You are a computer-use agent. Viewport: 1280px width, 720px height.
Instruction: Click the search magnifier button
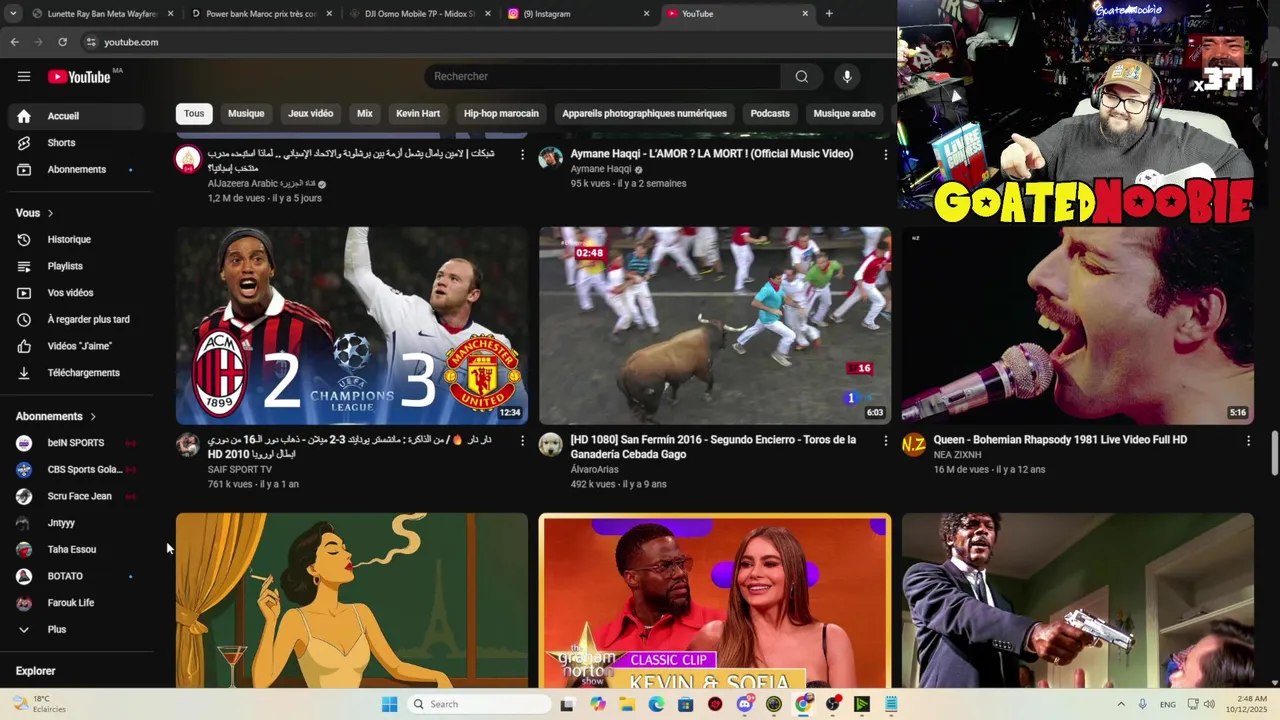tap(801, 76)
